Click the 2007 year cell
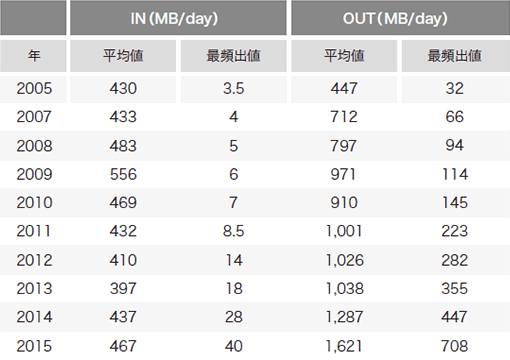510x360 pixels. coord(34,117)
